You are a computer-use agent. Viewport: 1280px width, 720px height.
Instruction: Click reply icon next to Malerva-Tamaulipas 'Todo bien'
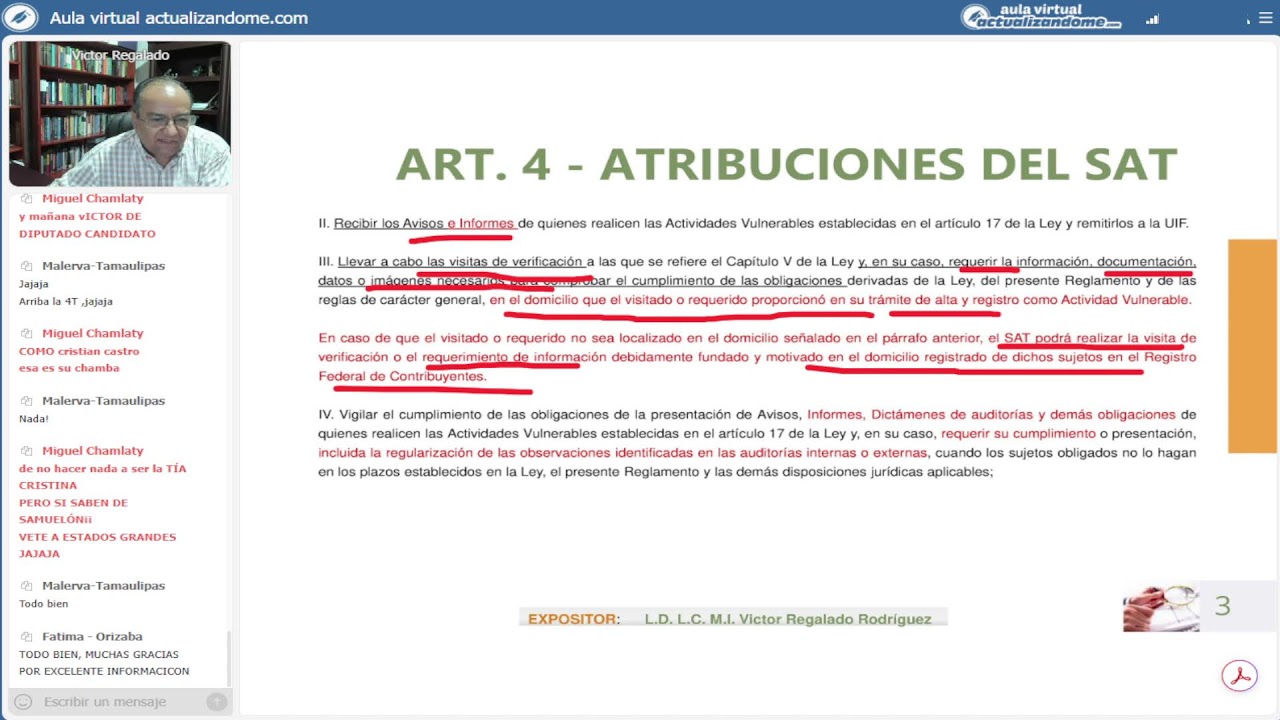(27, 586)
